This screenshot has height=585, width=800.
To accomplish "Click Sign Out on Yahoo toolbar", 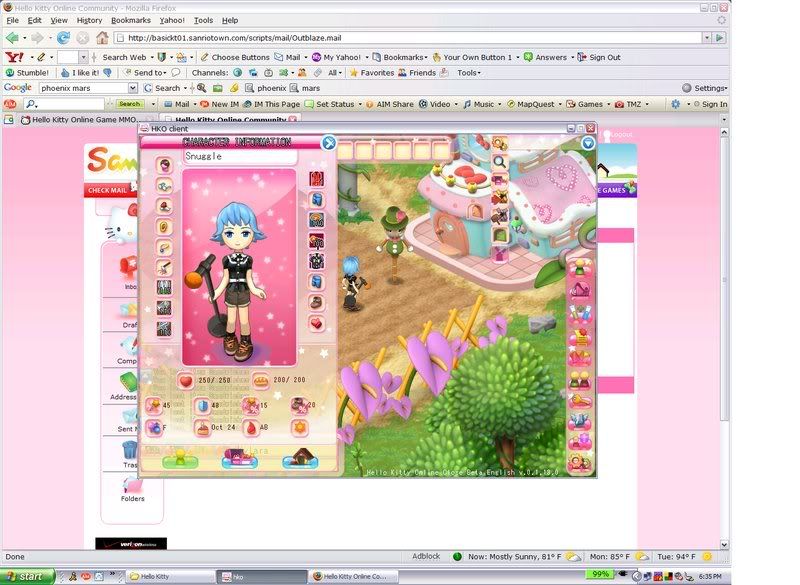I will 599,58.
